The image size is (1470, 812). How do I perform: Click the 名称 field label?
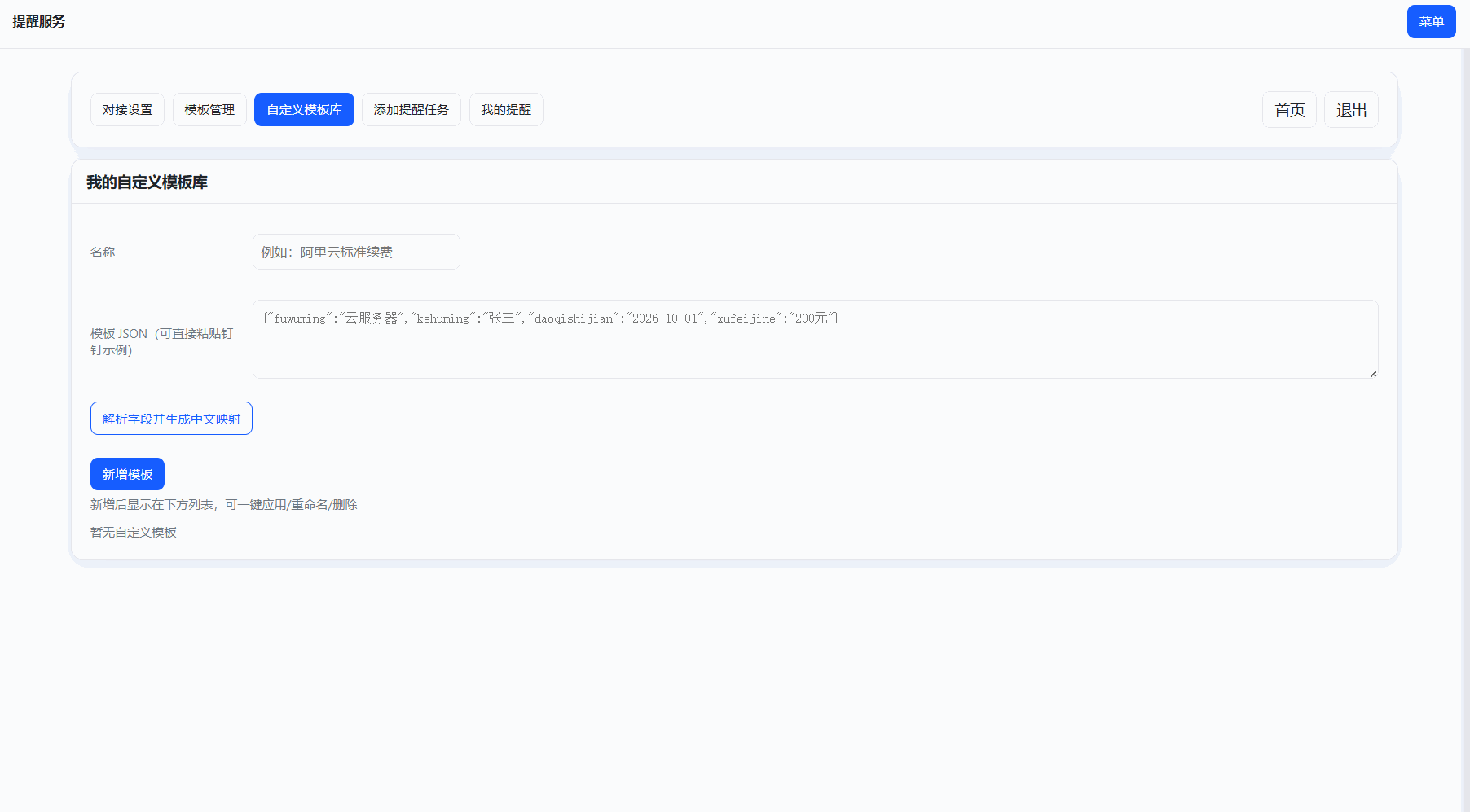coord(103,252)
